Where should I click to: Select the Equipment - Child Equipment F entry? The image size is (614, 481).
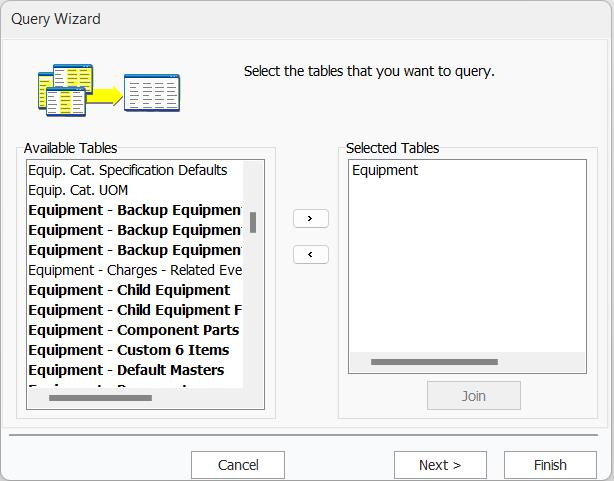[x=135, y=310]
